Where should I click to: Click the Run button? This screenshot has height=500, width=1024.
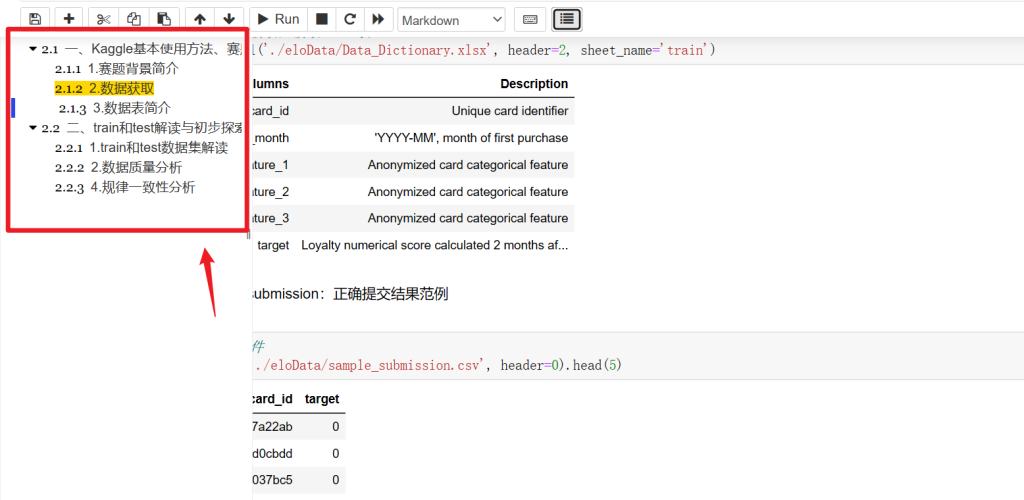277,19
